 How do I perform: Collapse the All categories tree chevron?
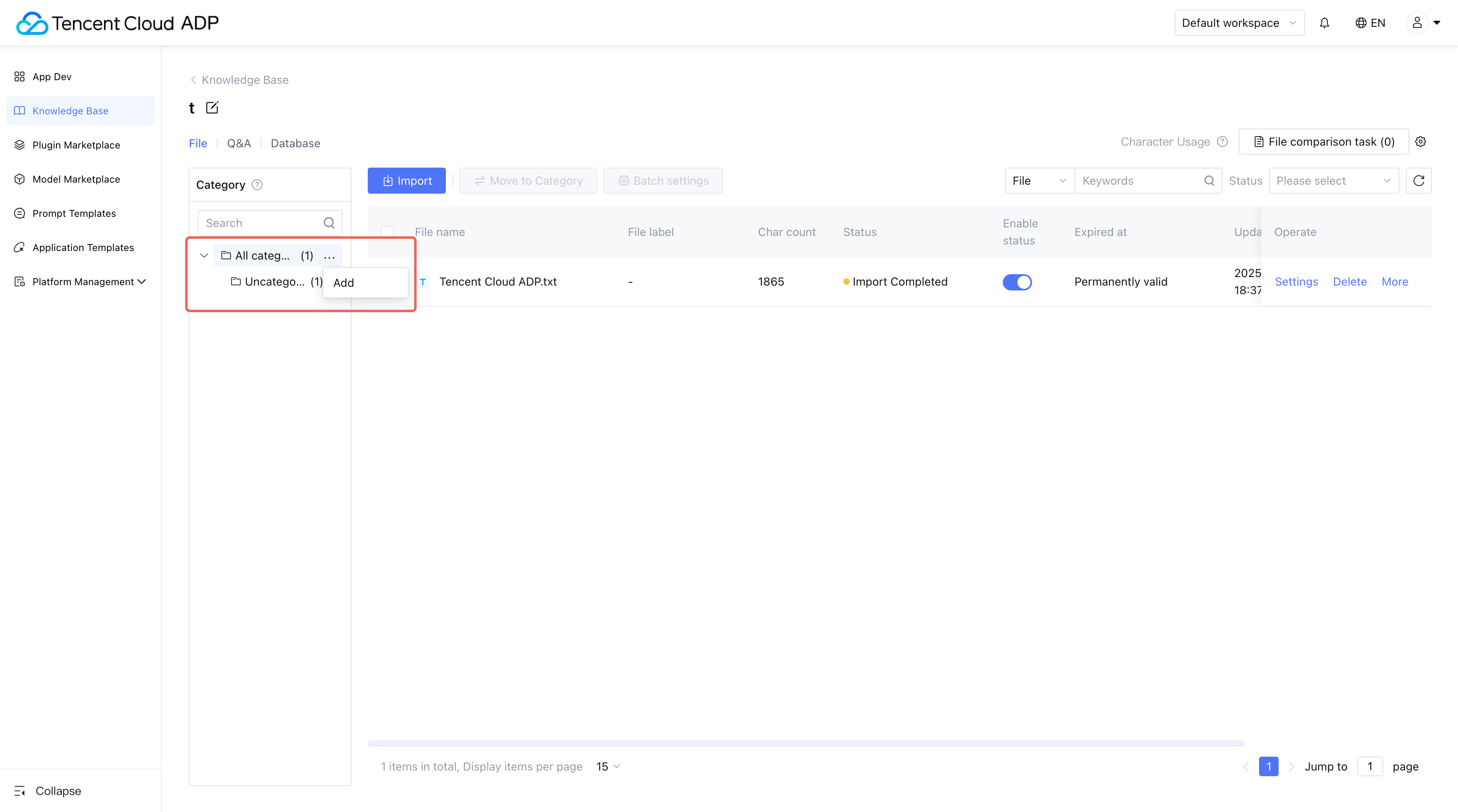click(x=204, y=256)
